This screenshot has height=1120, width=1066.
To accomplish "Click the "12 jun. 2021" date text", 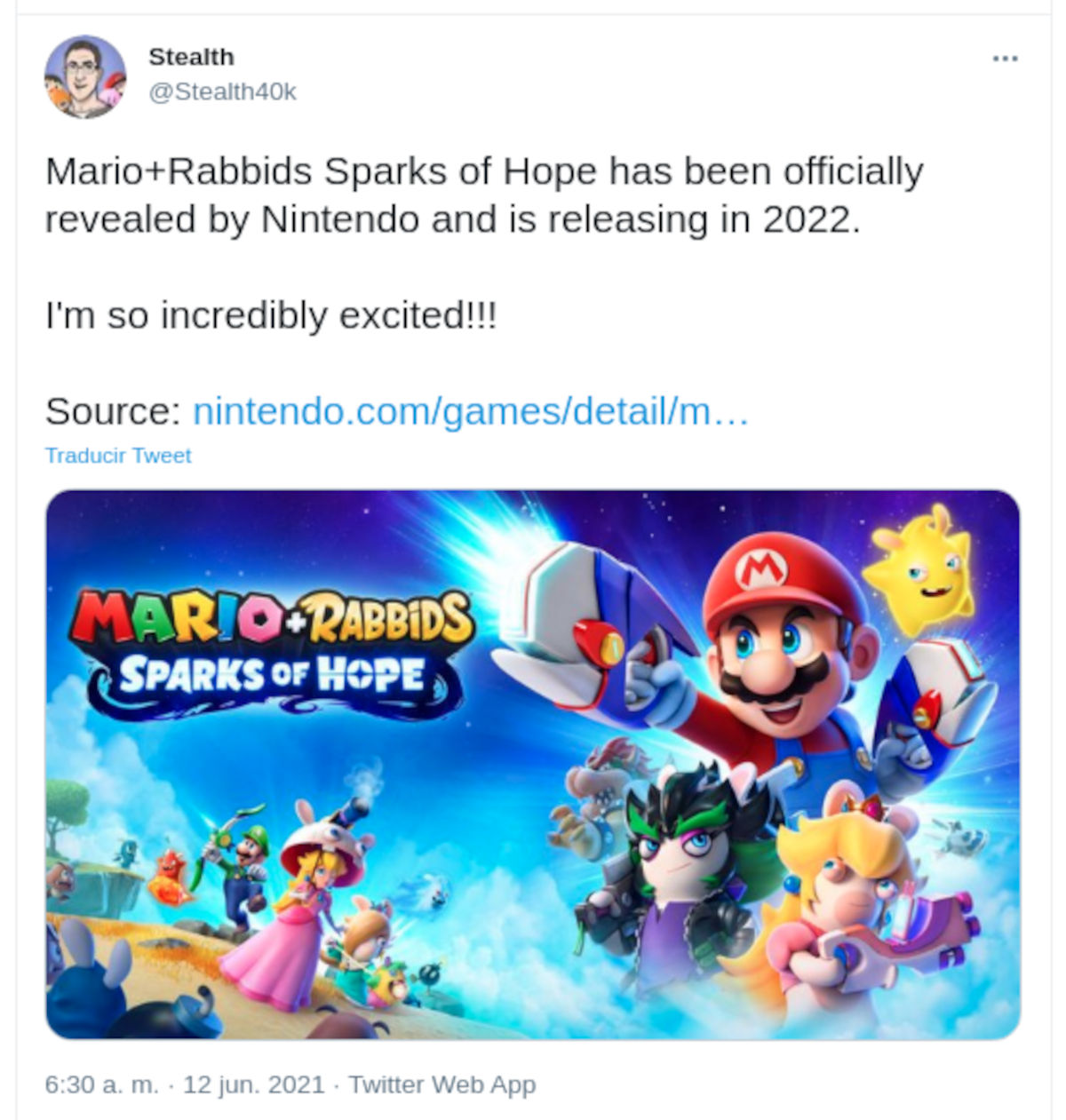I will click(x=253, y=1084).
